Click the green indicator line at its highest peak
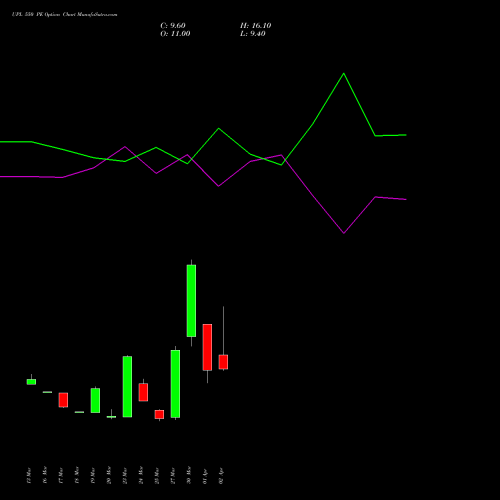 [344, 74]
